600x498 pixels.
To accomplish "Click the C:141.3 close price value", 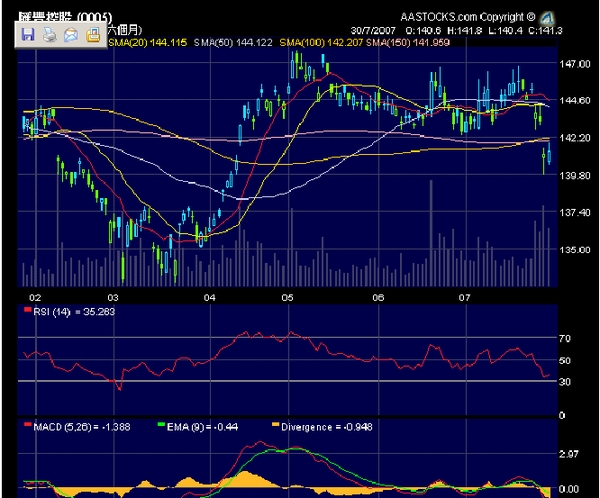I will point(545,31).
